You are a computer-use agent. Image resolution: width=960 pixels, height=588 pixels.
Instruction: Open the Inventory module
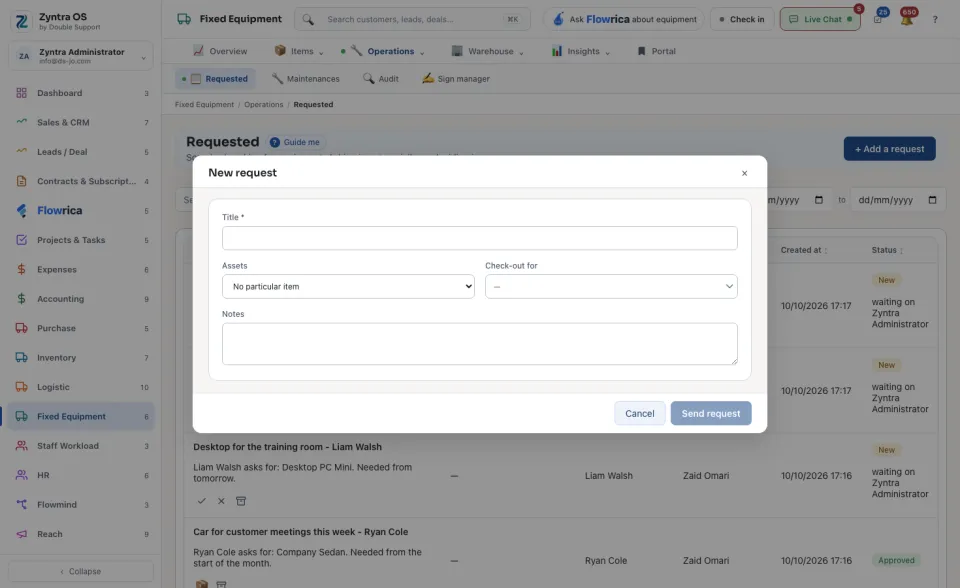point(81,358)
